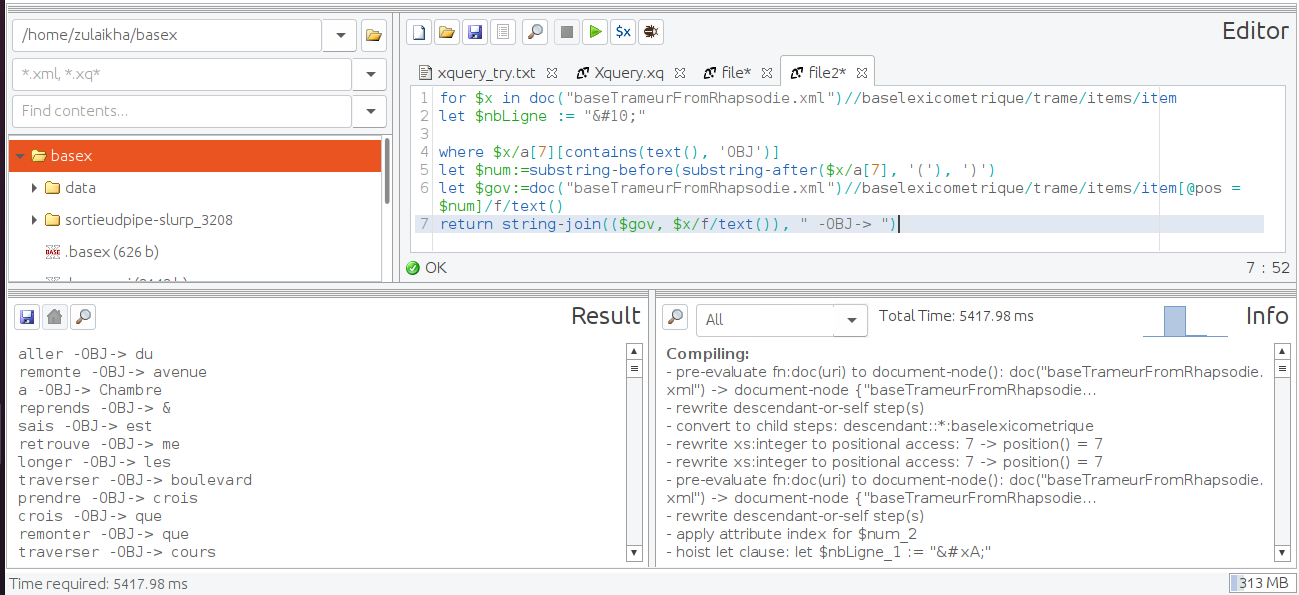Image resolution: width=1299 pixels, height=595 pixels.
Task: Switch to Xquery.xq tab
Action: (x=629, y=73)
